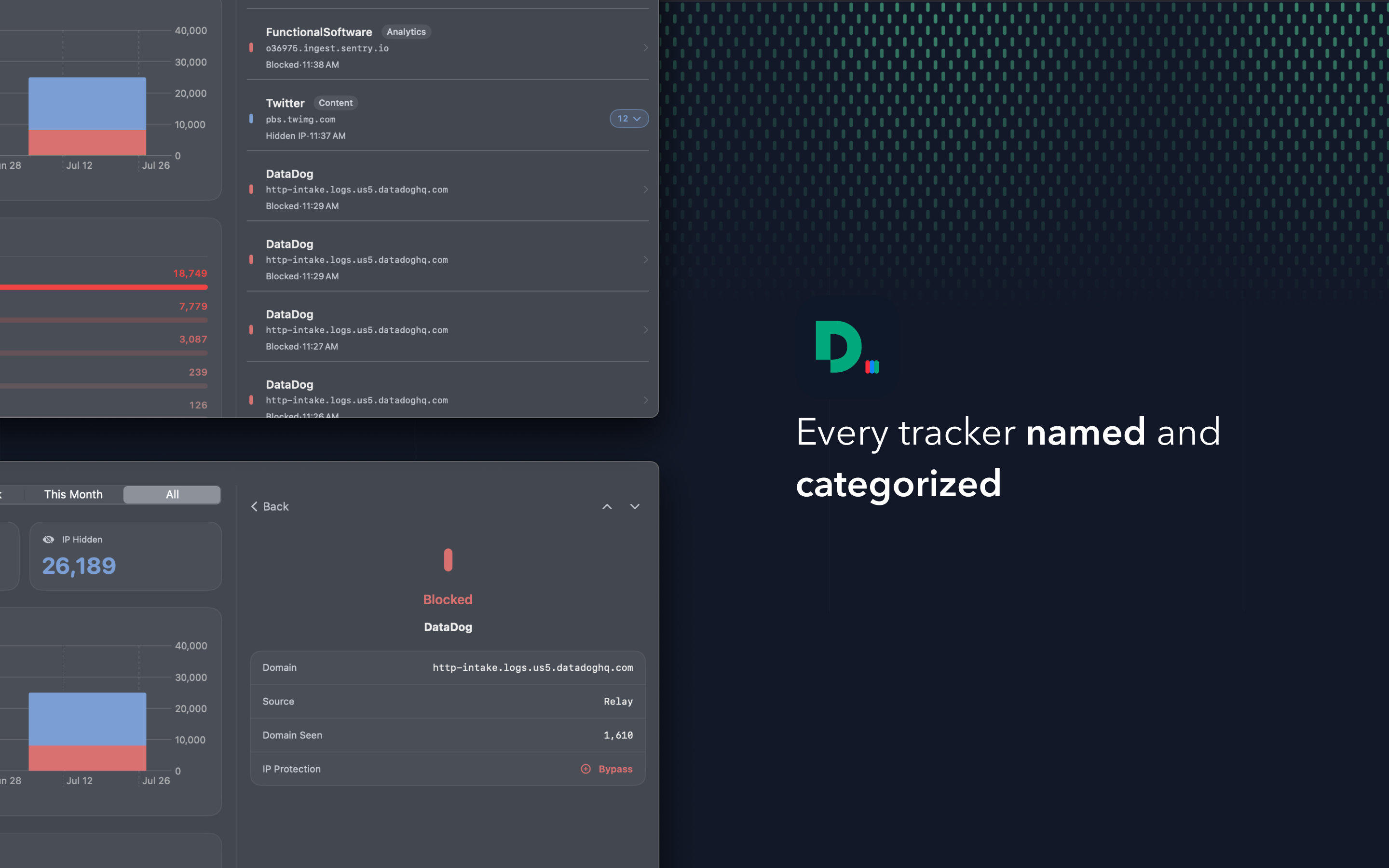Click the 3,087 tracker progress bar
1389x868 pixels.
coord(103,353)
